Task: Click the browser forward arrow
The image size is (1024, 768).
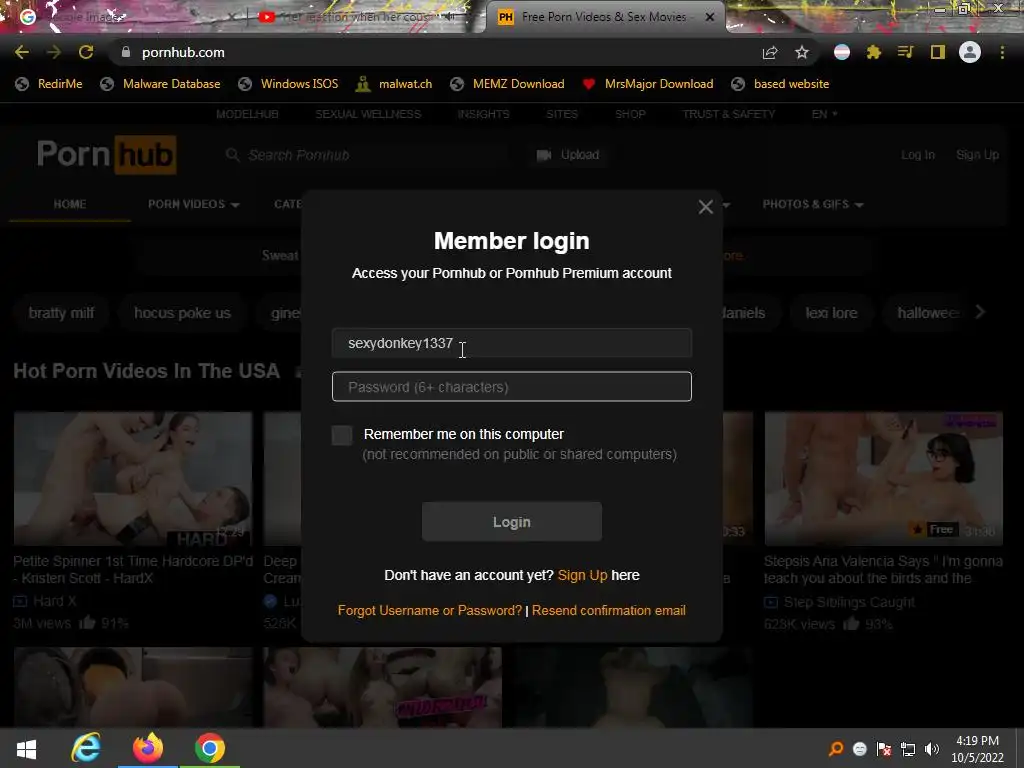Action: pyautogui.click(x=54, y=52)
